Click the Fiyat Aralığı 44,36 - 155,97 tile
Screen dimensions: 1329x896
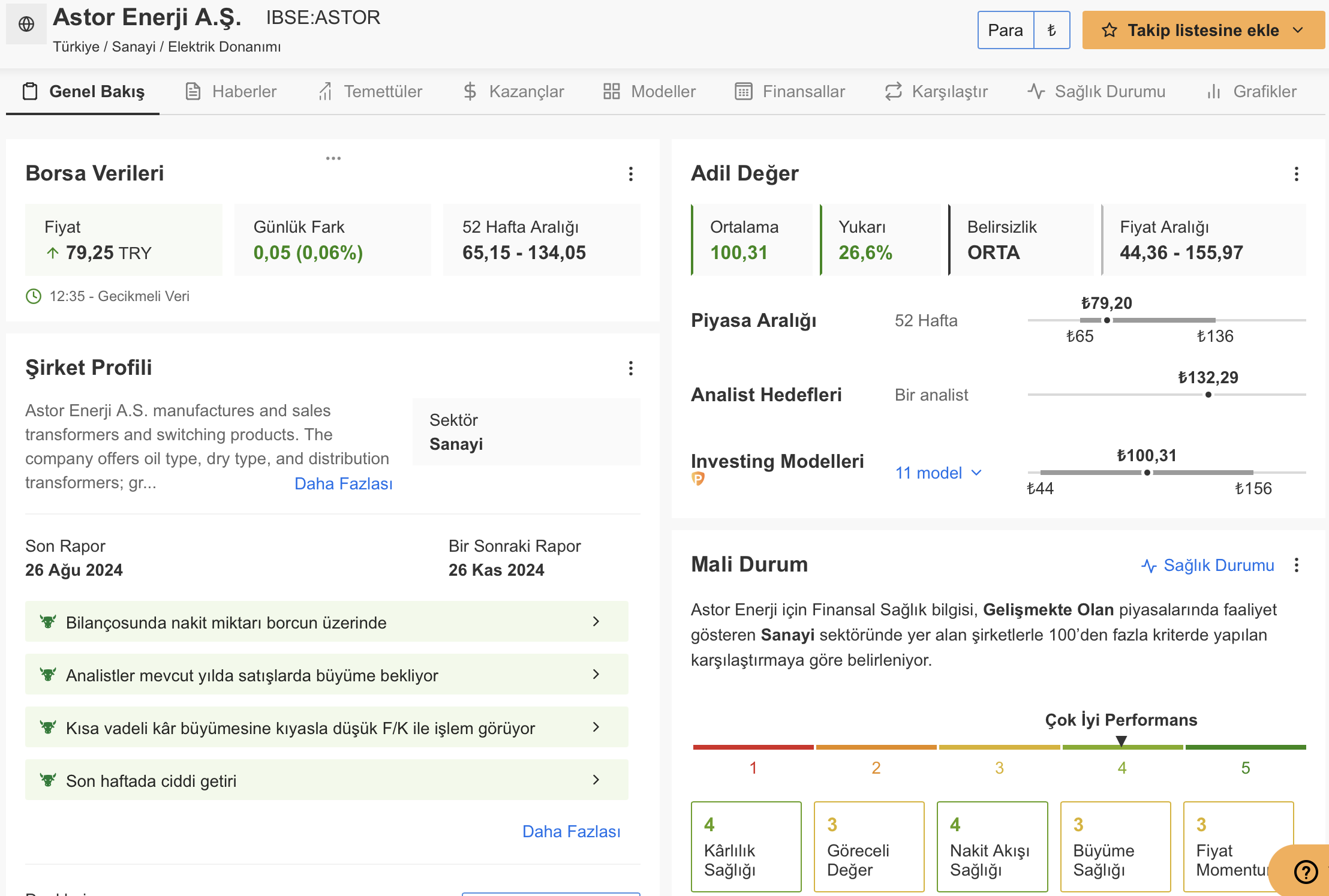tap(1204, 240)
